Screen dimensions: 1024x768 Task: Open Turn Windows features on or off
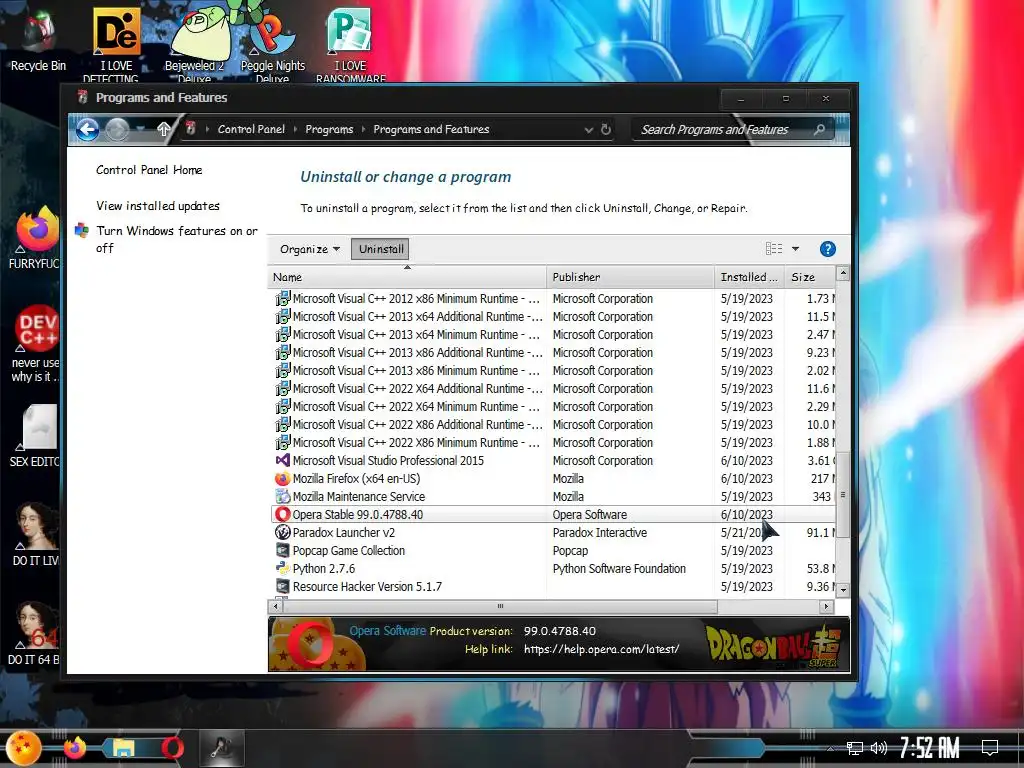pos(176,239)
